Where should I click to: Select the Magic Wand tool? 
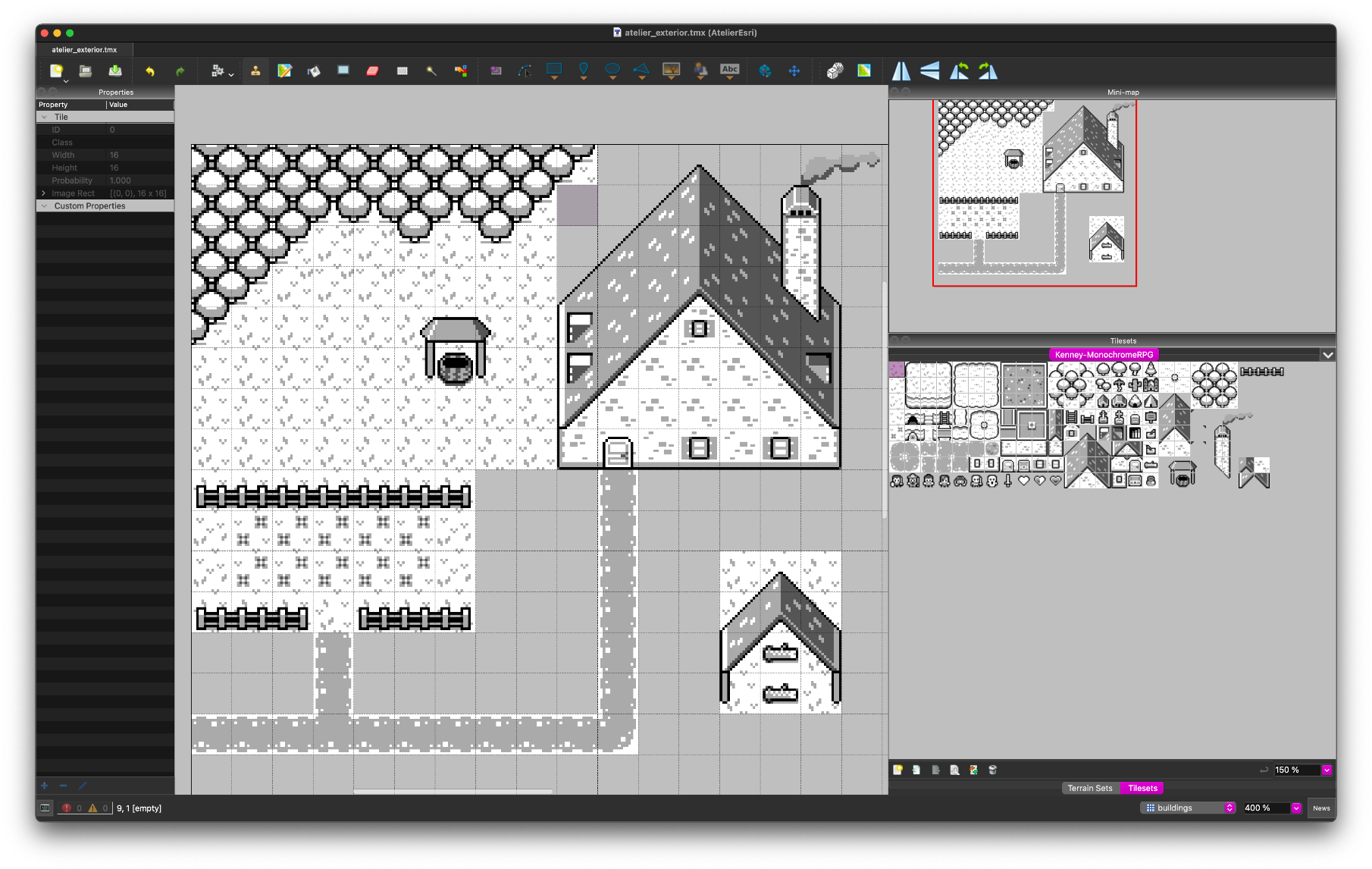[x=431, y=71]
